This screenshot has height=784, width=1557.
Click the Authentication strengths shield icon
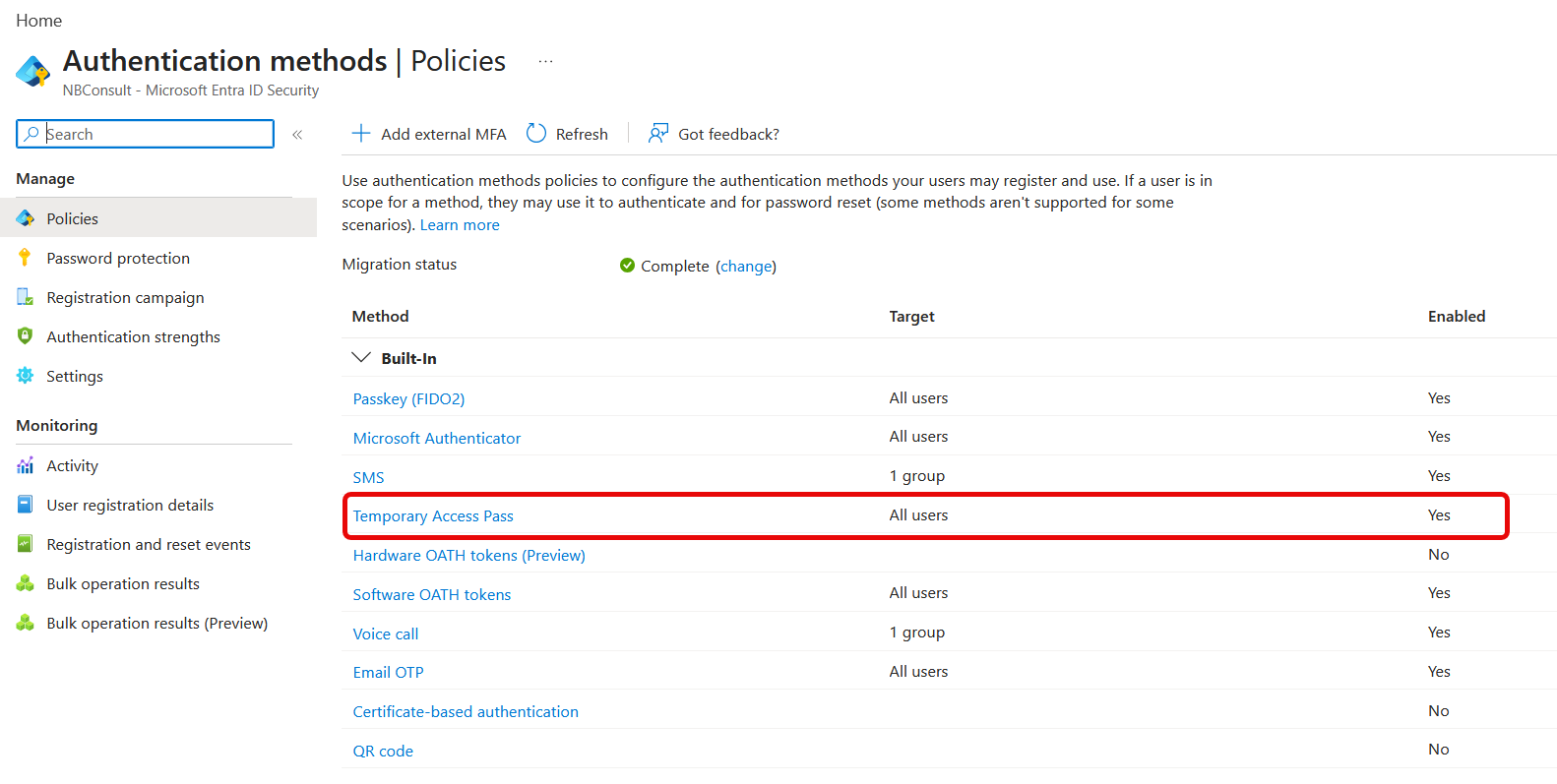click(x=25, y=336)
